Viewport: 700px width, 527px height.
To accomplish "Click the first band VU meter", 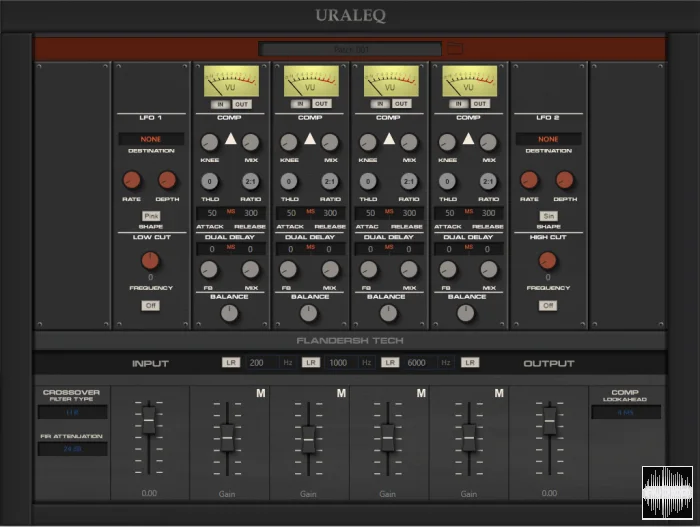I will click(x=231, y=81).
